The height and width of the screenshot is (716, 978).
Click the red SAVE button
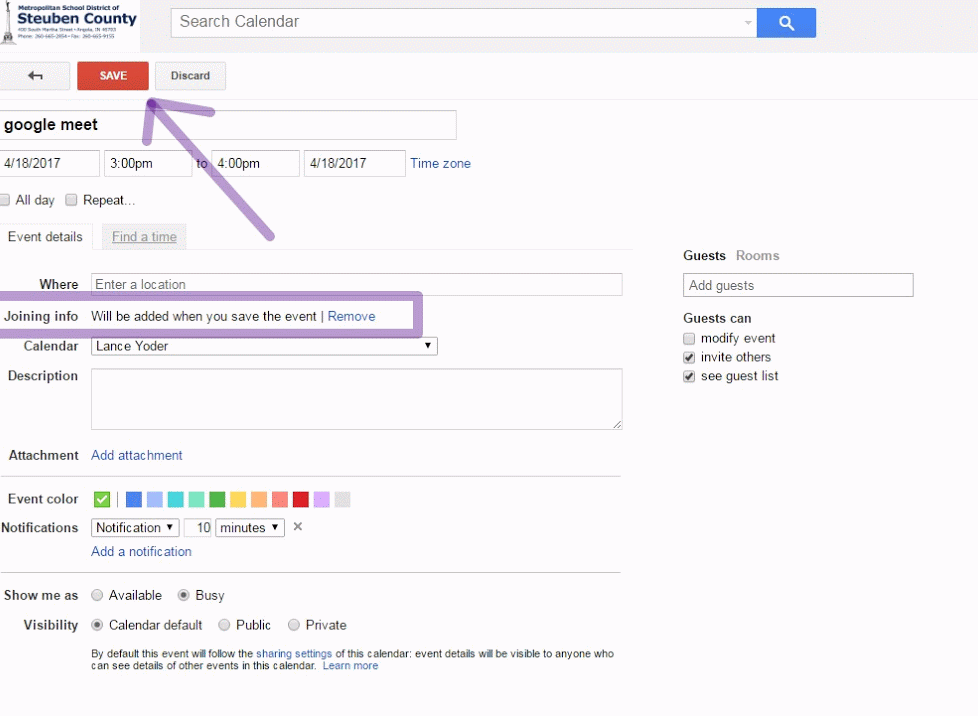113,75
